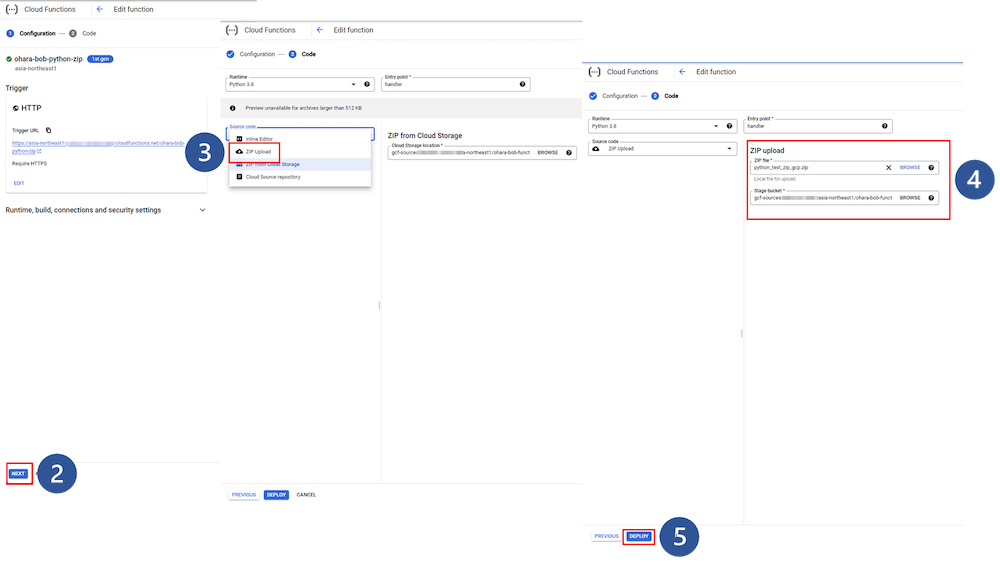Click Runtime help icon in ZIP upload screen
1000x562 pixels.
pyautogui.click(x=729, y=126)
